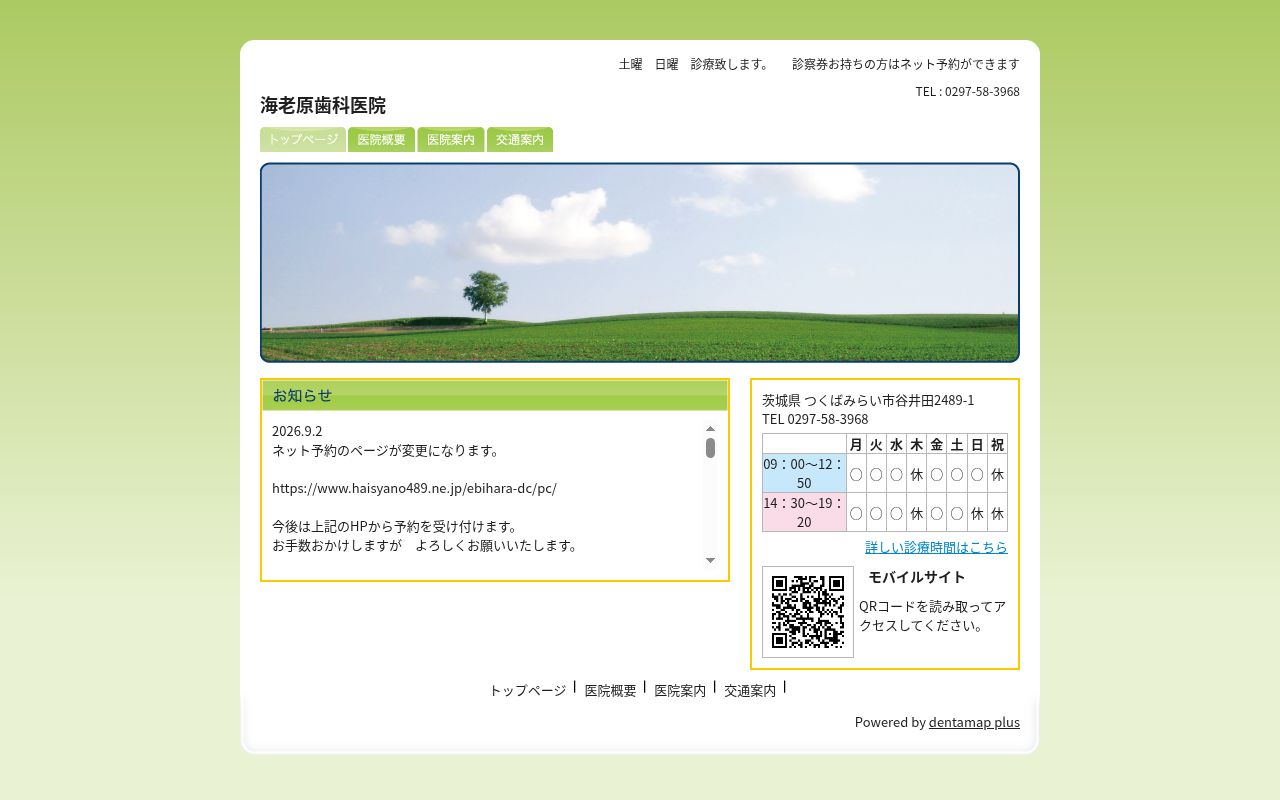Click the 今後は上記のHPから予約を受け付けます line
The image size is (1280, 800).
coord(396,526)
